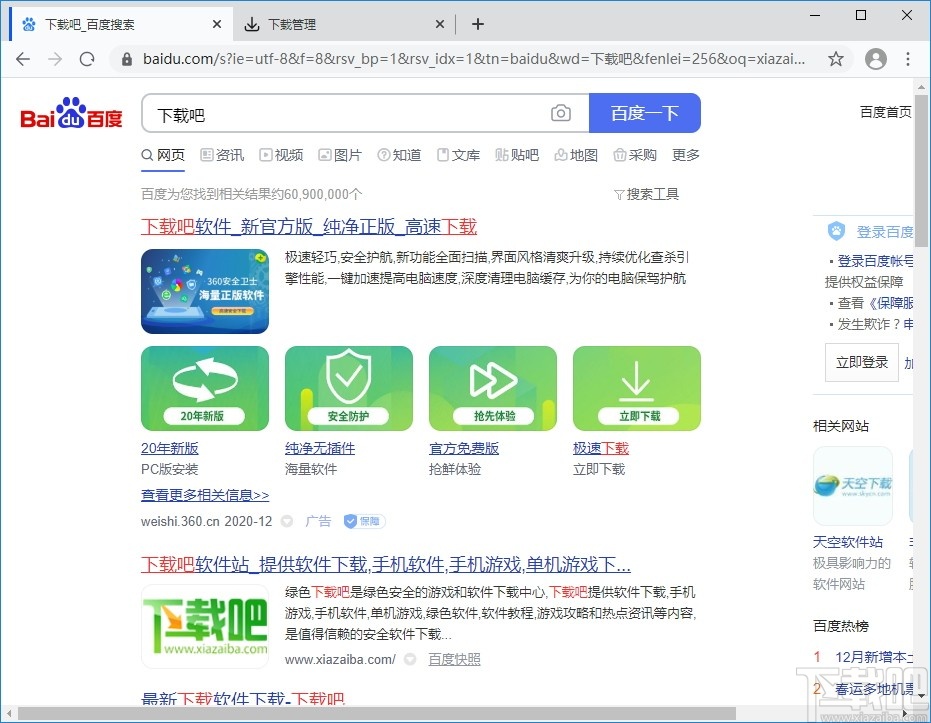Open a new tab with the plus icon
Screen dimensions: 931x723
[478, 23]
